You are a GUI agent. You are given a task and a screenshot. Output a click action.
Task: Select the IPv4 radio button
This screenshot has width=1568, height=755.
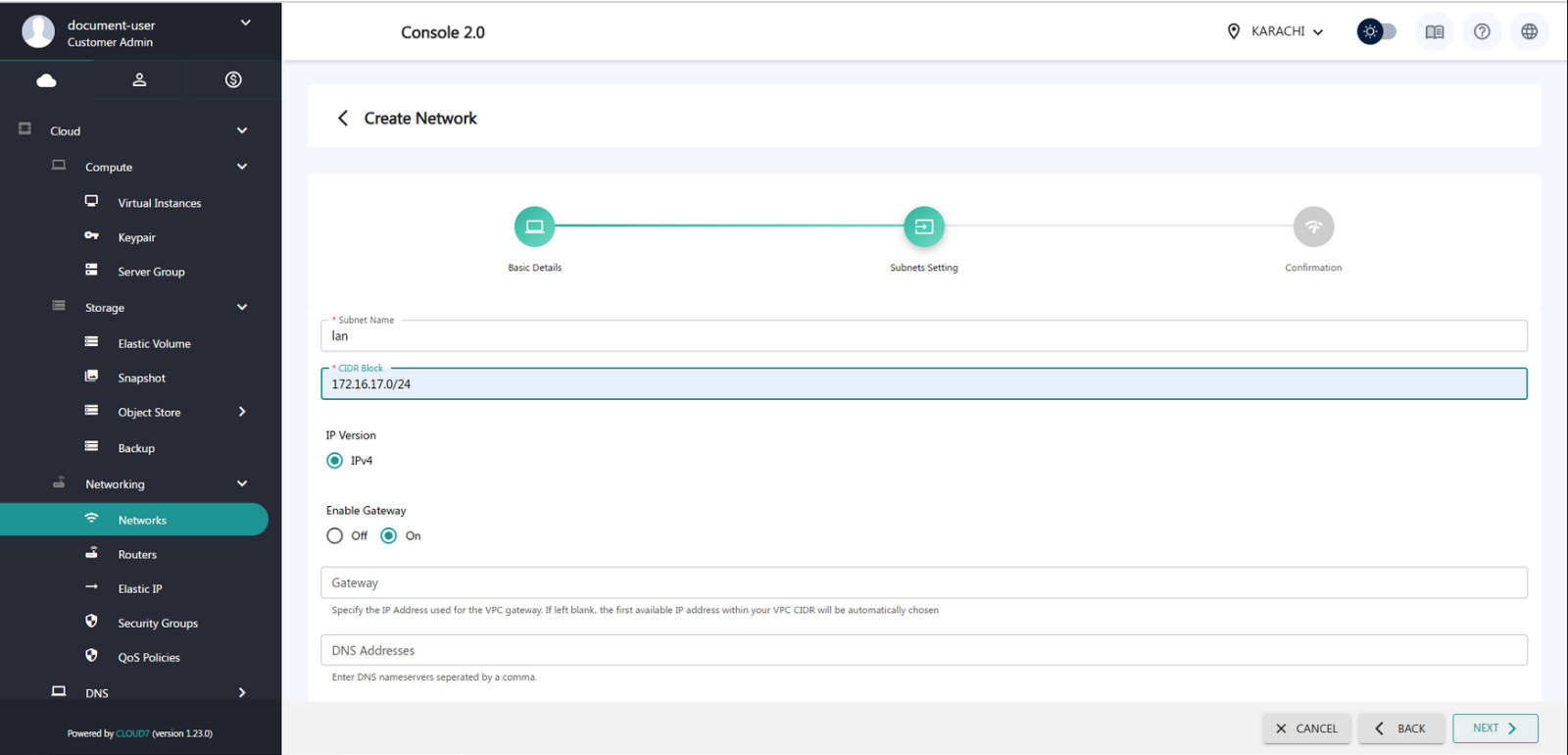click(335, 461)
